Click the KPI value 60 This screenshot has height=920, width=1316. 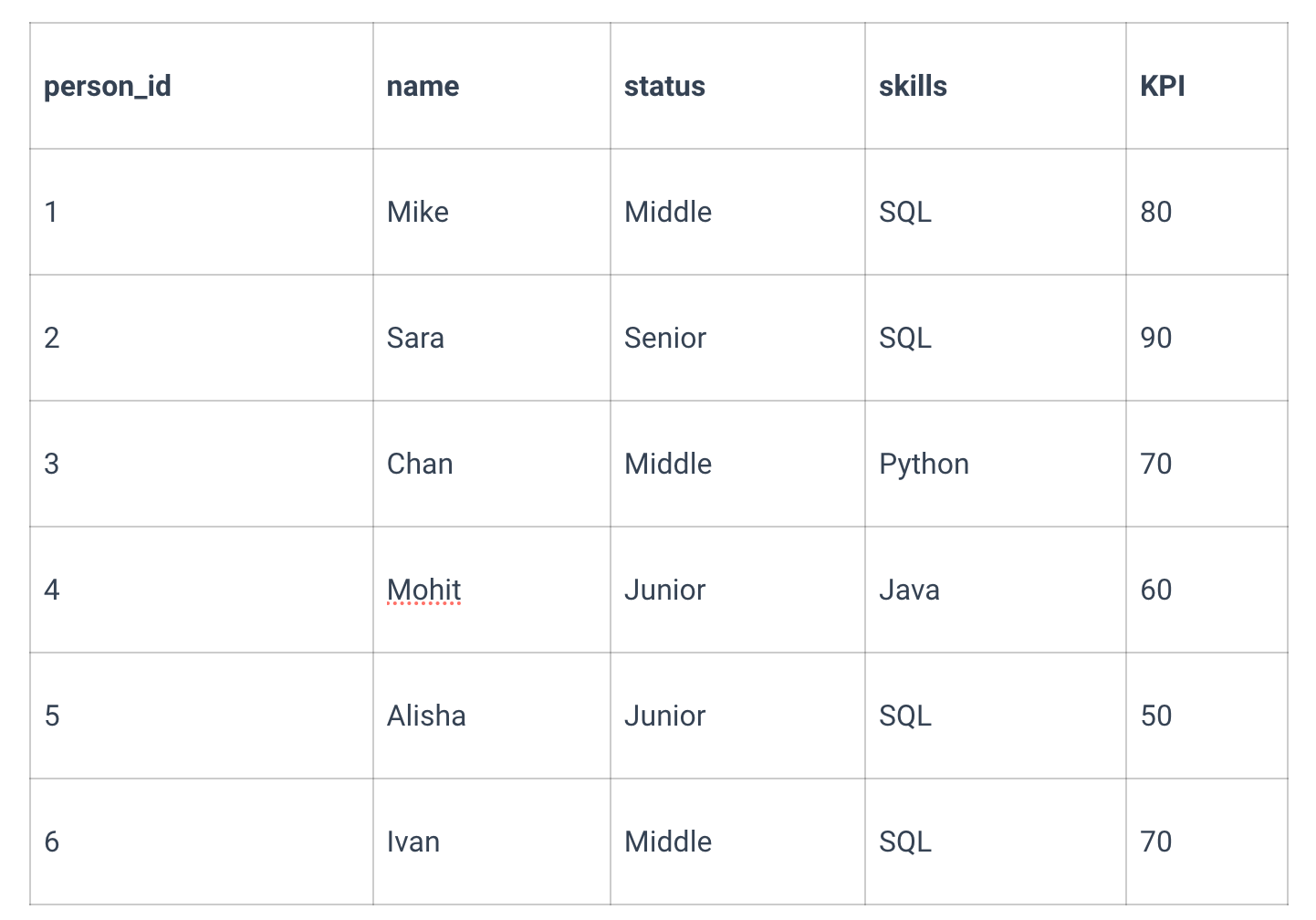[1155, 590]
